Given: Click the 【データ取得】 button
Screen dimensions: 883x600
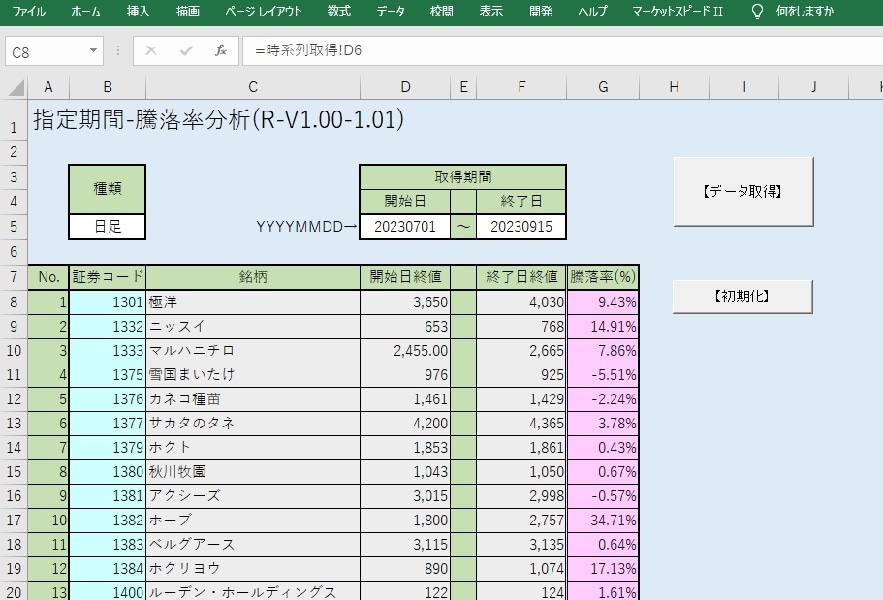Looking at the screenshot, I should click(x=743, y=192).
